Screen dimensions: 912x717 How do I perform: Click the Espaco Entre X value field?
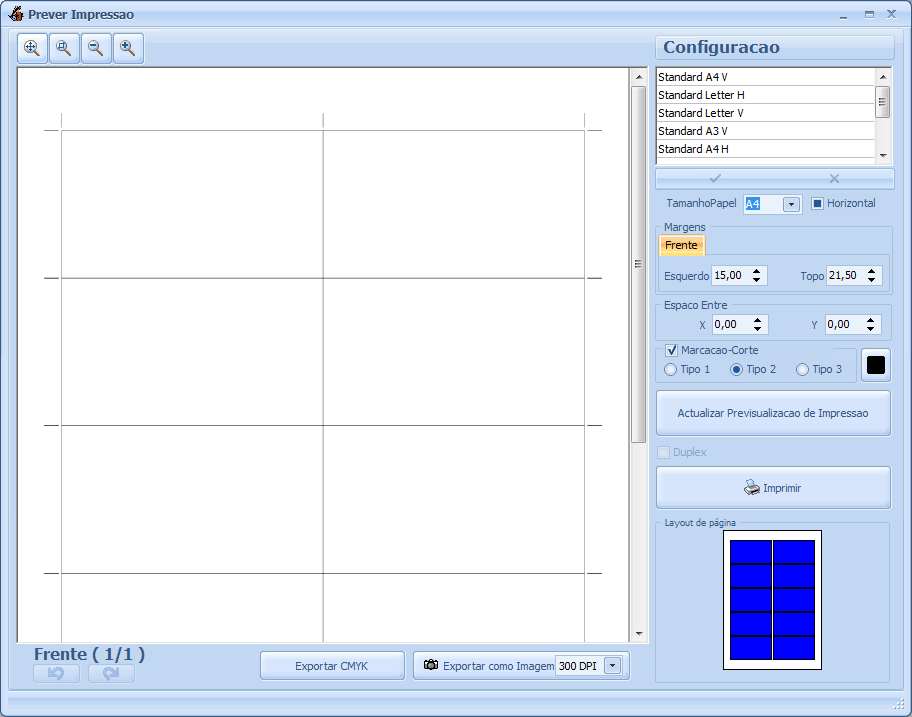tap(732, 324)
